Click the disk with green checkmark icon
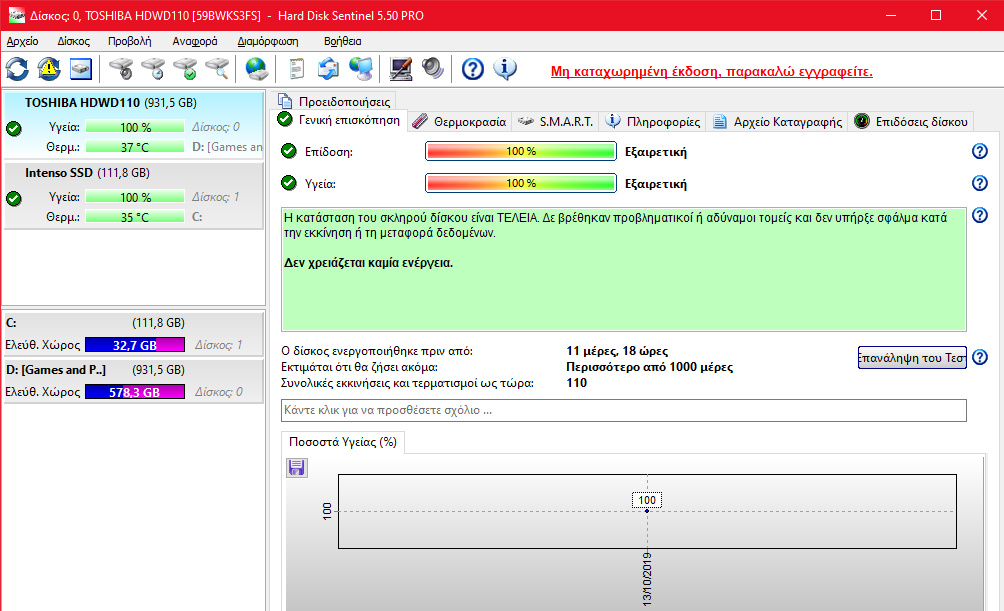 (x=185, y=69)
